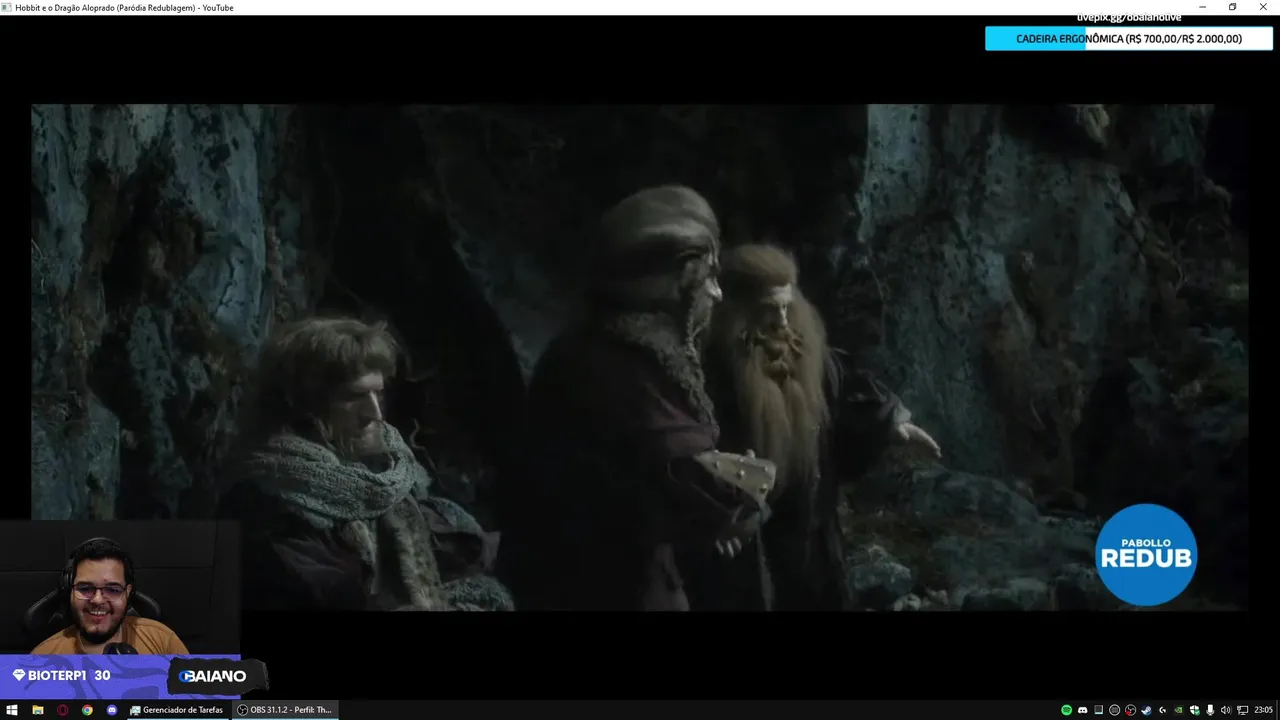This screenshot has height=720, width=1280.
Task: Click the BAIANO channel name label
Action: pyautogui.click(x=213, y=676)
